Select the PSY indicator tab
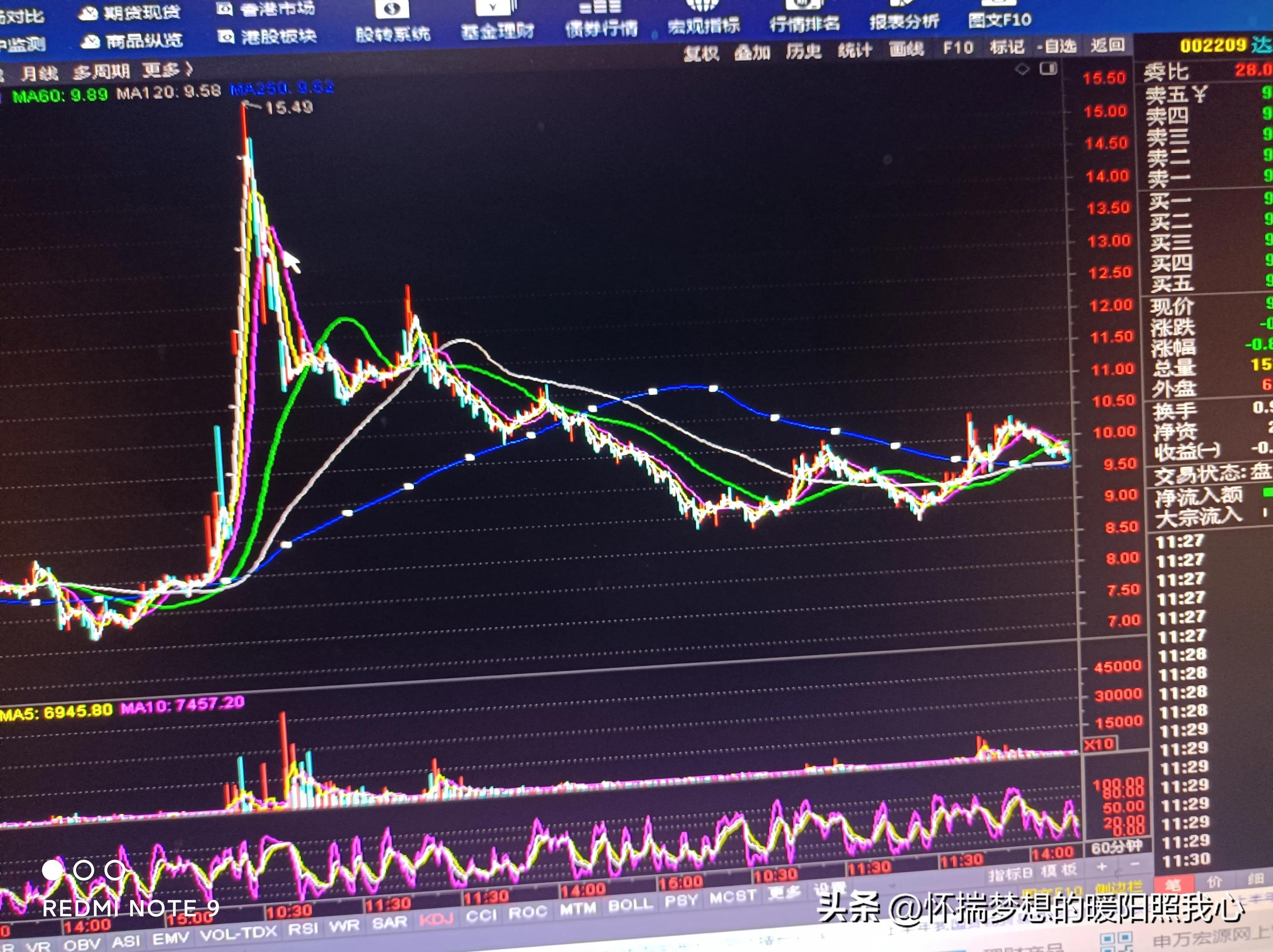Image resolution: width=1273 pixels, height=952 pixels. pos(681,901)
